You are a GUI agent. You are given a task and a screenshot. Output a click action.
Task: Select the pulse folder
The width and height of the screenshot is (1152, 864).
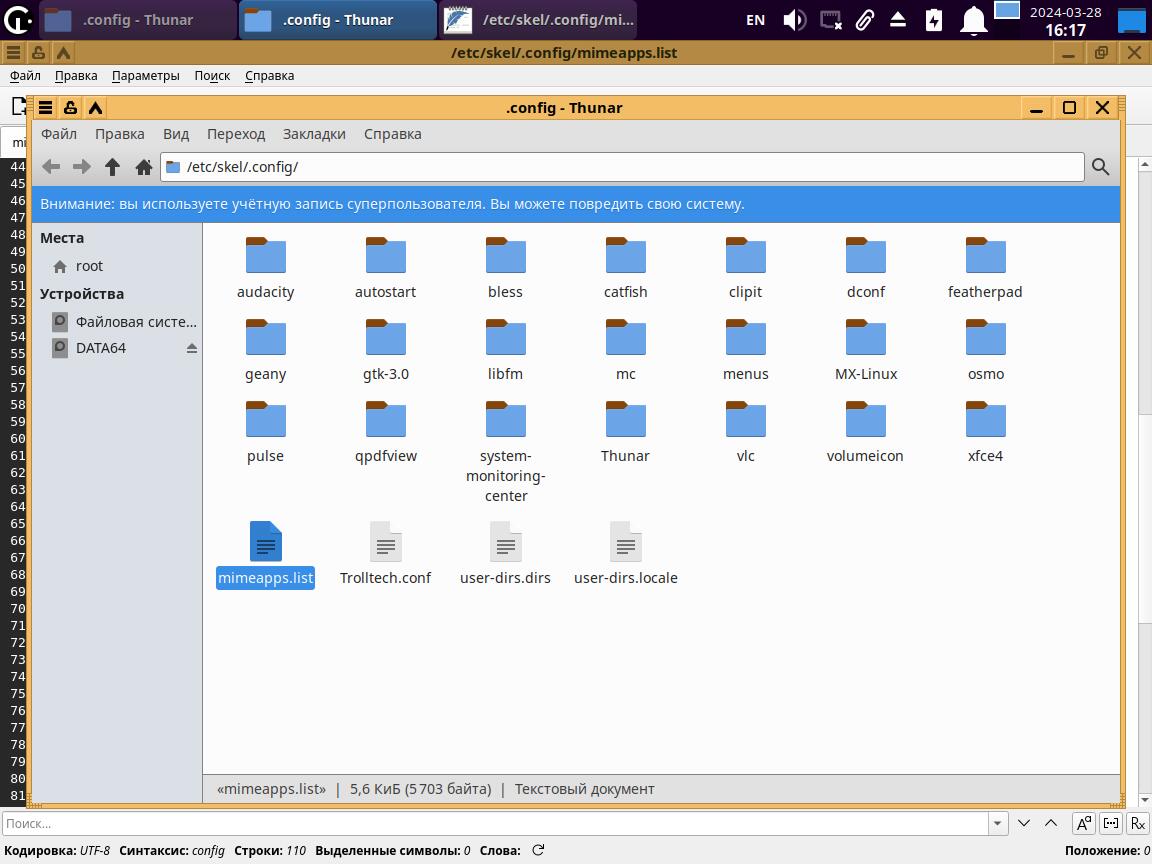tap(265, 433)
